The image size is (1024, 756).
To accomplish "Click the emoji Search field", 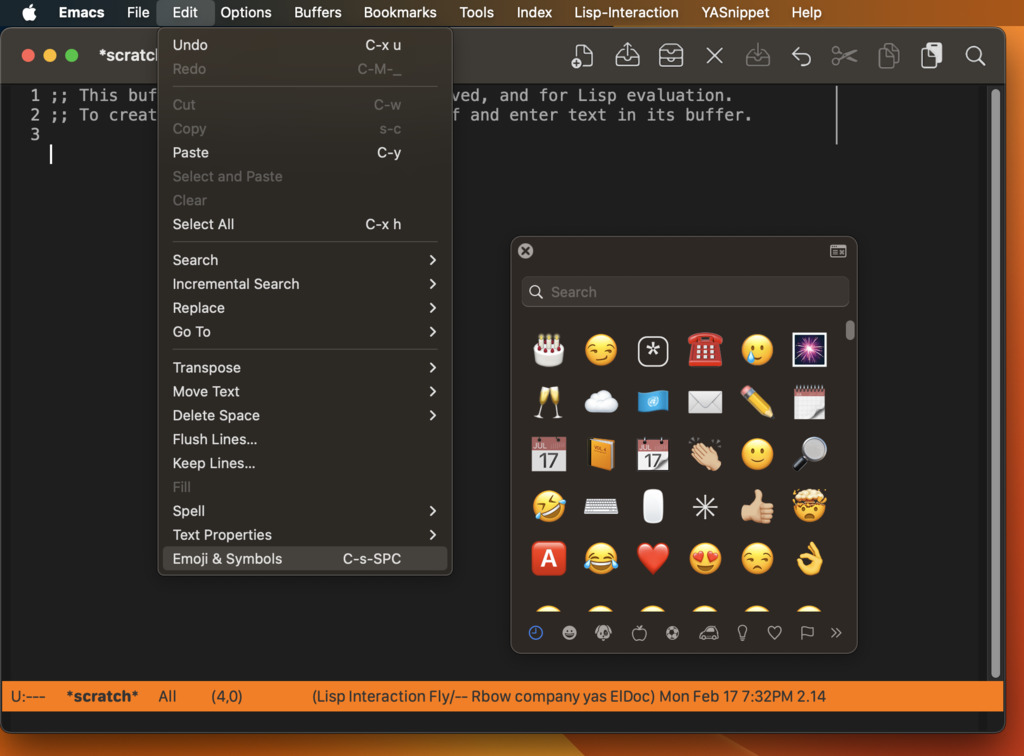I will (685, 292).
